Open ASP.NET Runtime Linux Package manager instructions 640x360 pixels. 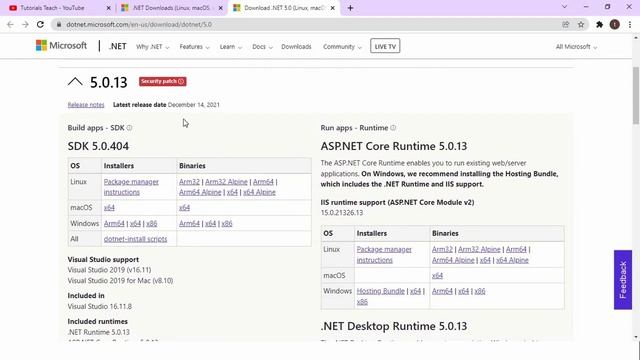point(384,255)
